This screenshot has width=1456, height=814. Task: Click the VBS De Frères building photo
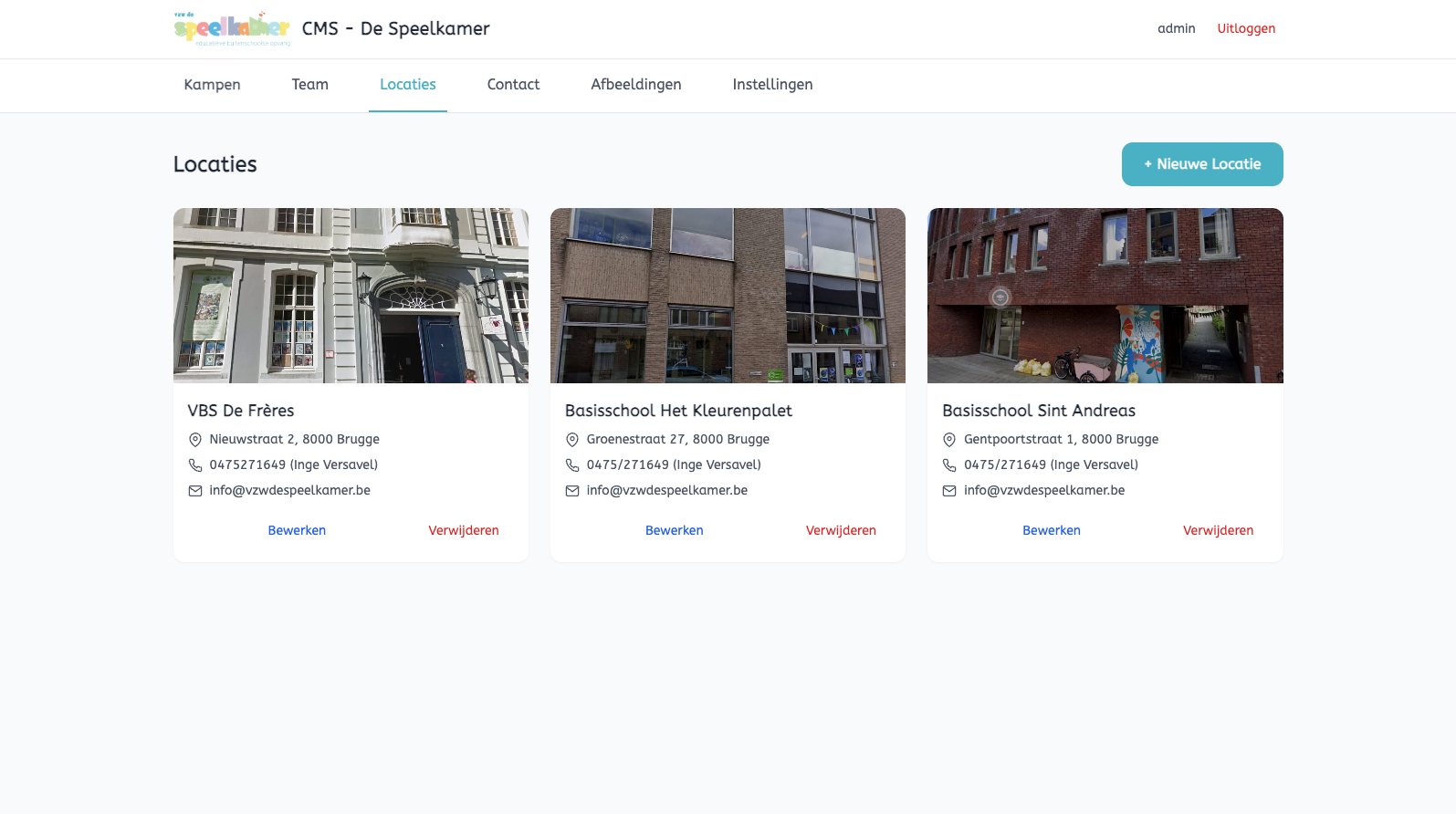coord(351,296)
